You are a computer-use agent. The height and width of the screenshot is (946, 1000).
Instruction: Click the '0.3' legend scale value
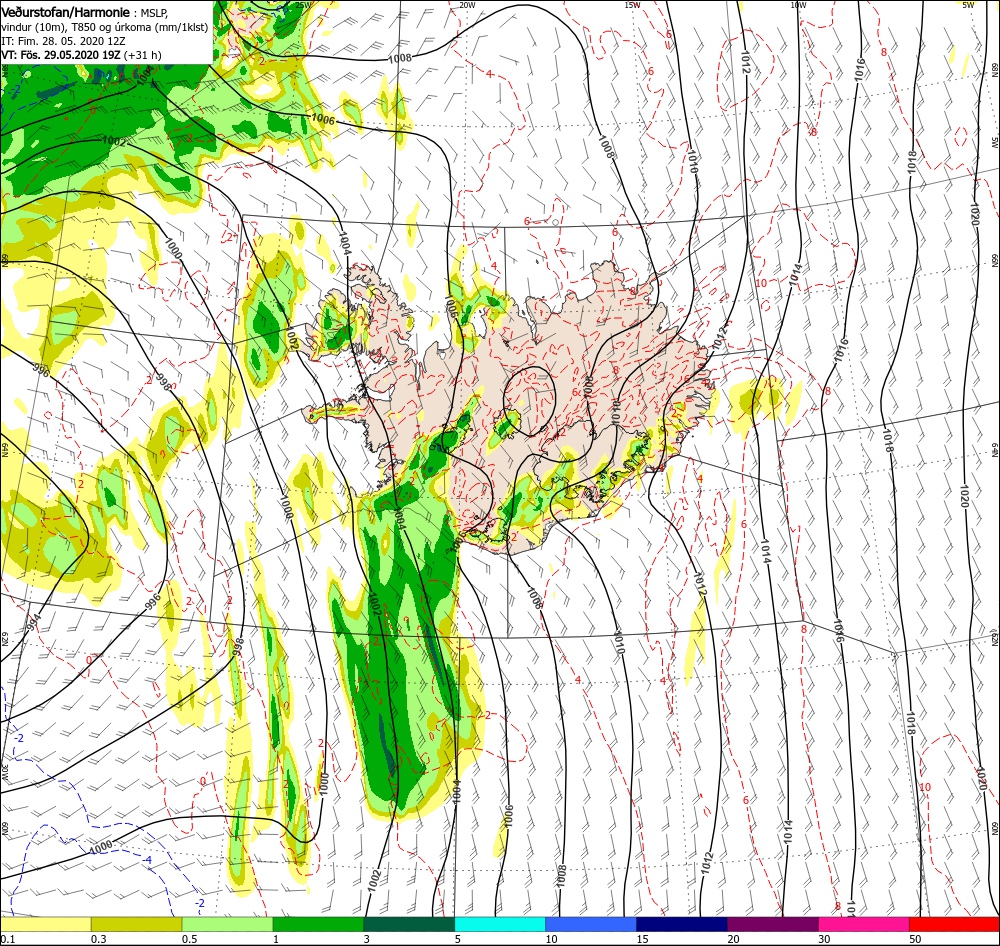98,939
